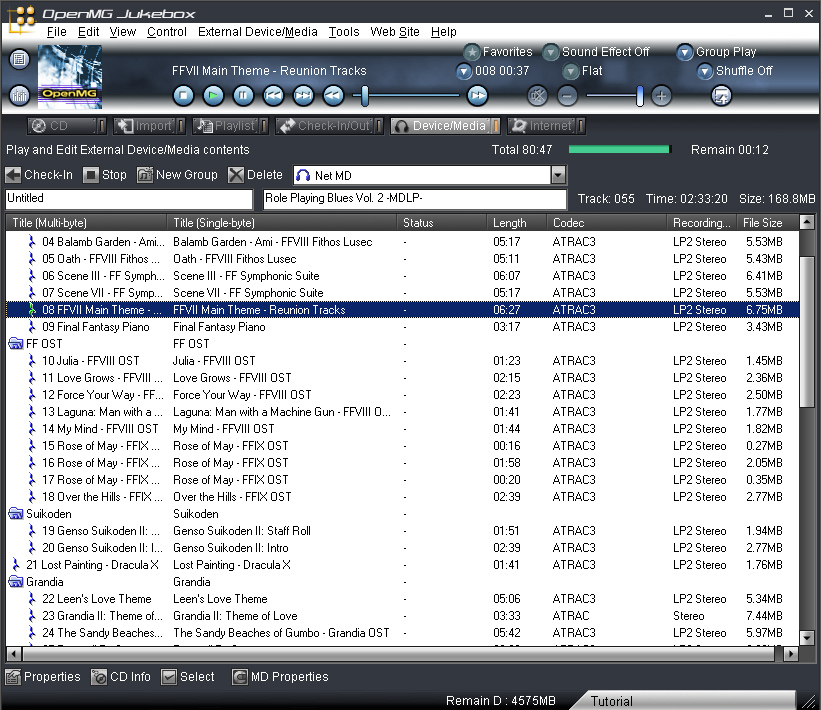Create a New Group
The height and width of the screenshot is (710, 821).
[x=177, y=175]
